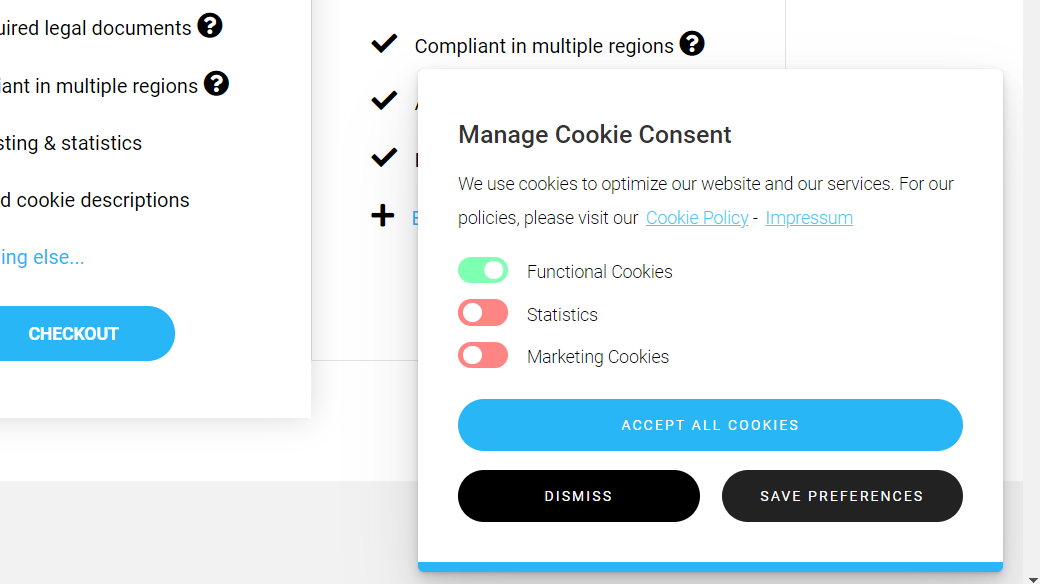Click the "Functional Cookies" label text
Viewport: 1040px width, 584px height.
[600, 272]
